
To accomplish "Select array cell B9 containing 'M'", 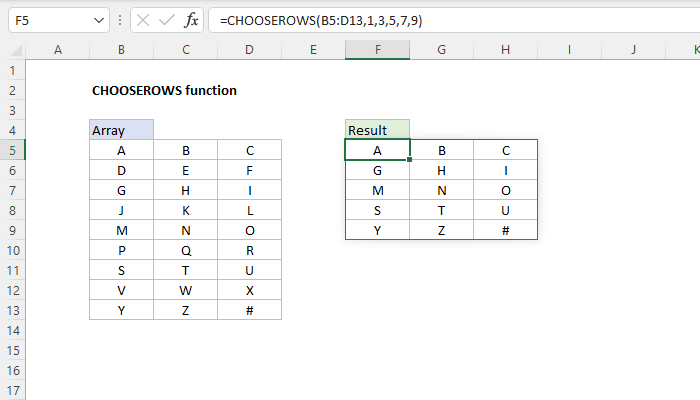I will pyautogui.click(x=121, y=230).
